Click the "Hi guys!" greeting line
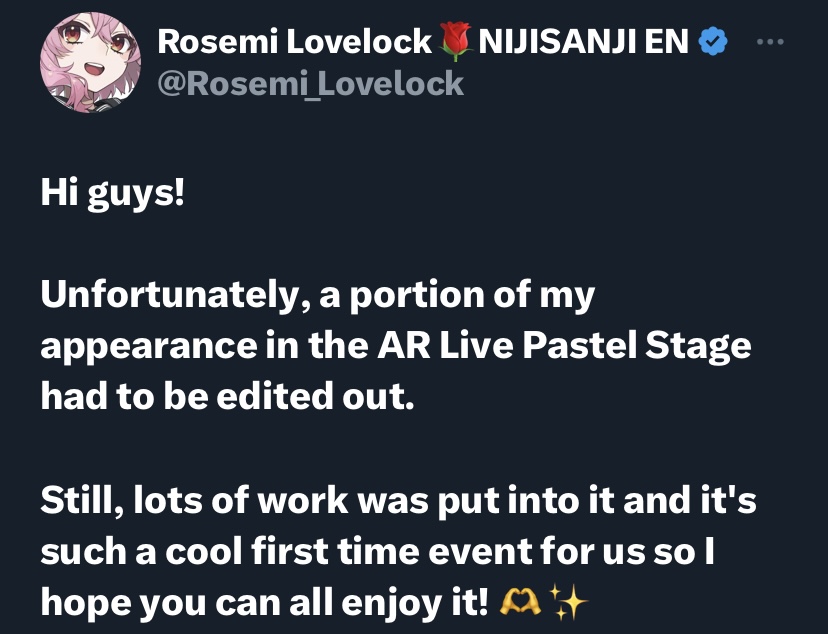Image resolution: width=828 pixels, height=634 pixels. (113, 193)
